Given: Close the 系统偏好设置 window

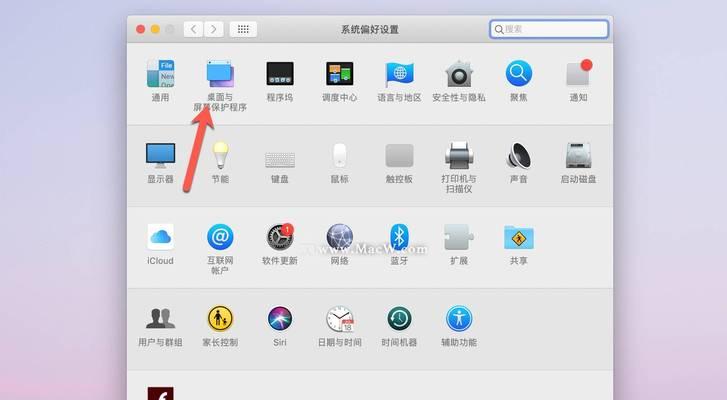Looking at the screenshot, I should tap(140, 29).
